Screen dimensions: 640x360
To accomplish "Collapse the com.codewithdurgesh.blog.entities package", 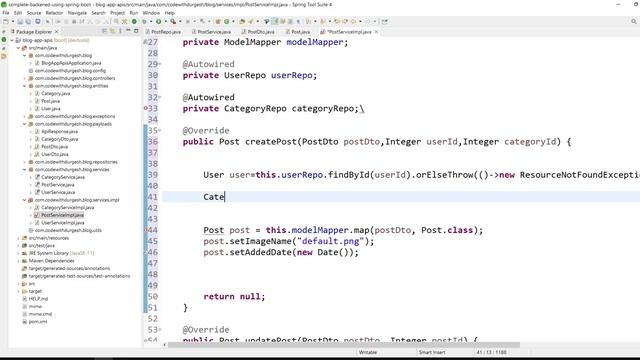I will point(24,86).
